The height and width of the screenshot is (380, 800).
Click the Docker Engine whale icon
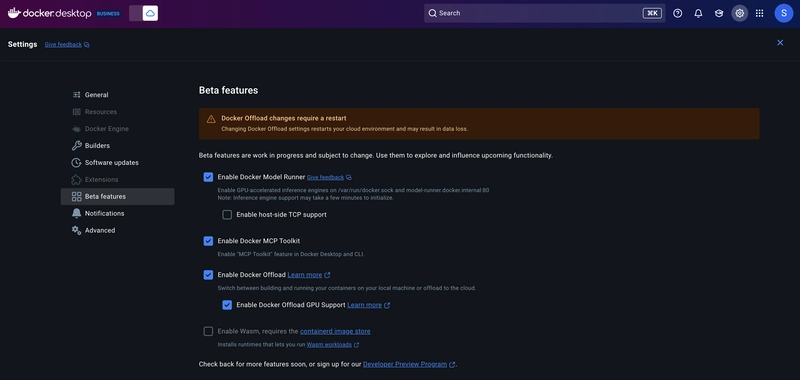point(77,129)
